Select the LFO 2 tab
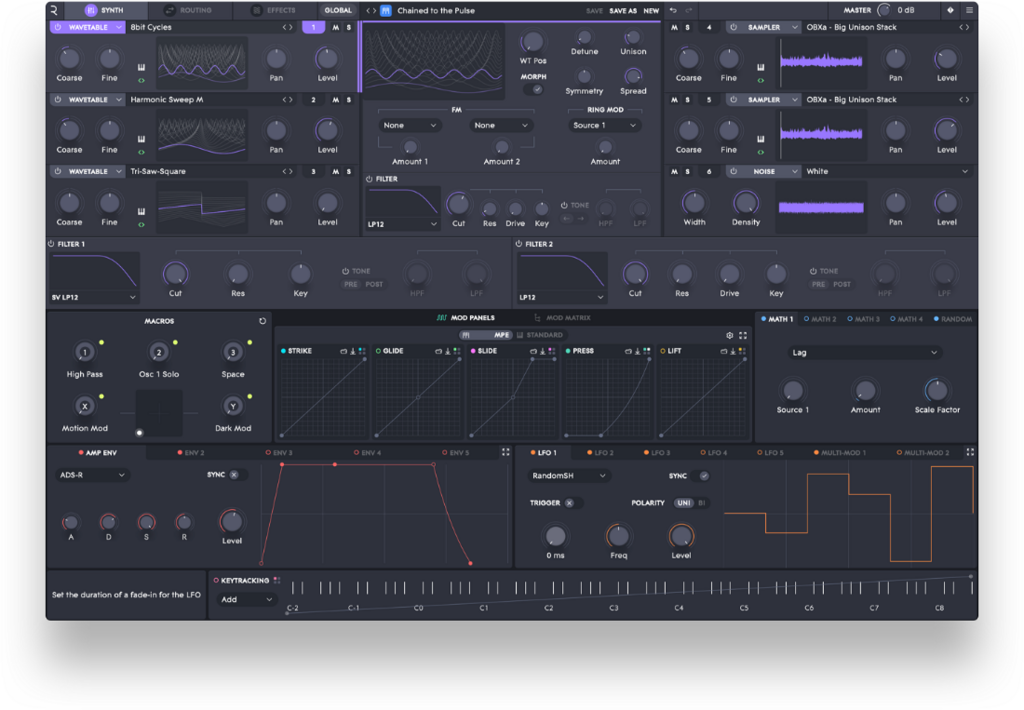 [600, 452]
